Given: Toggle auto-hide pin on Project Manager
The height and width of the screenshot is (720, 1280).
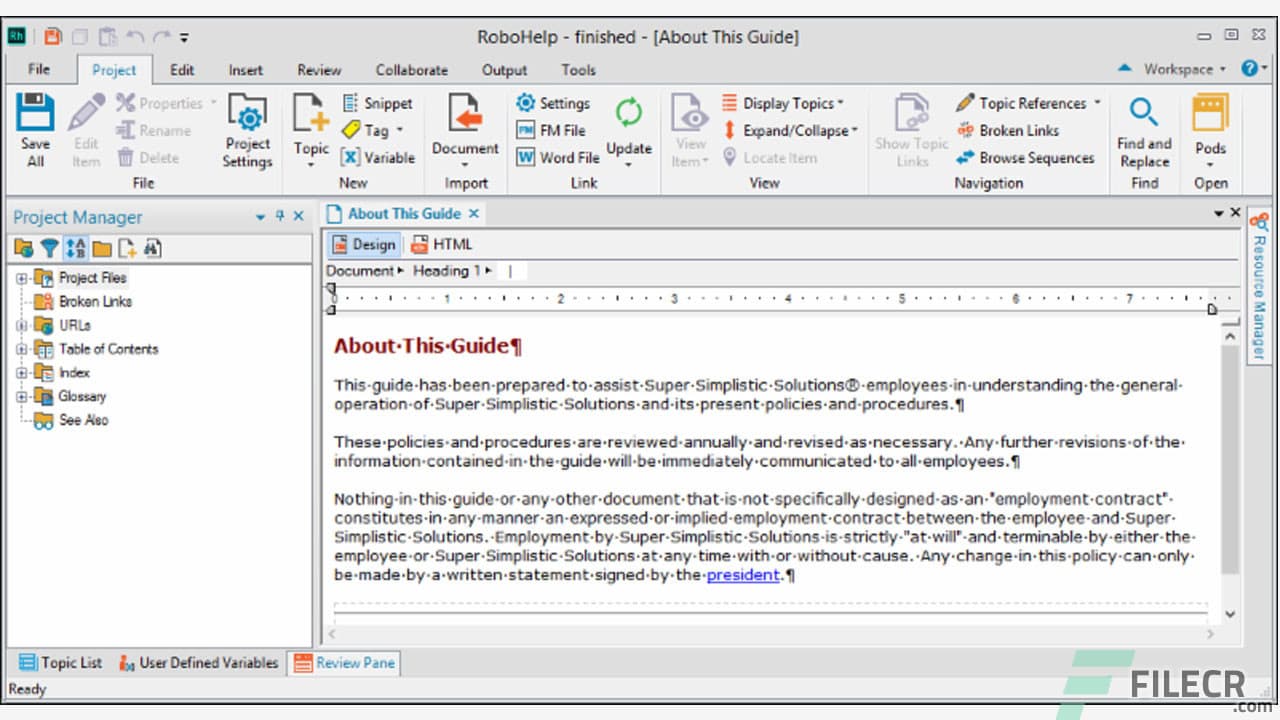Looking at the screenshot, I should pyautogui.click(x=279, y=216).
